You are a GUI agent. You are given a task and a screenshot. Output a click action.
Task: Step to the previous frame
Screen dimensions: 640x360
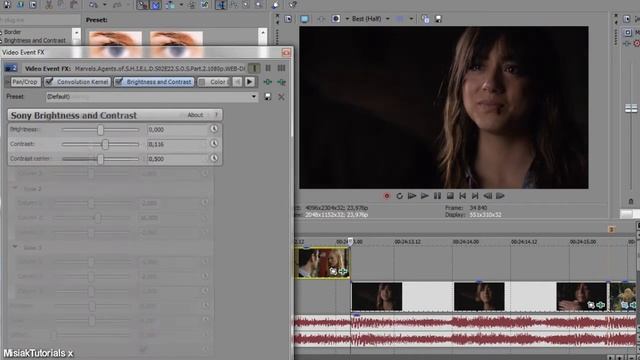[x=487, y=196]
